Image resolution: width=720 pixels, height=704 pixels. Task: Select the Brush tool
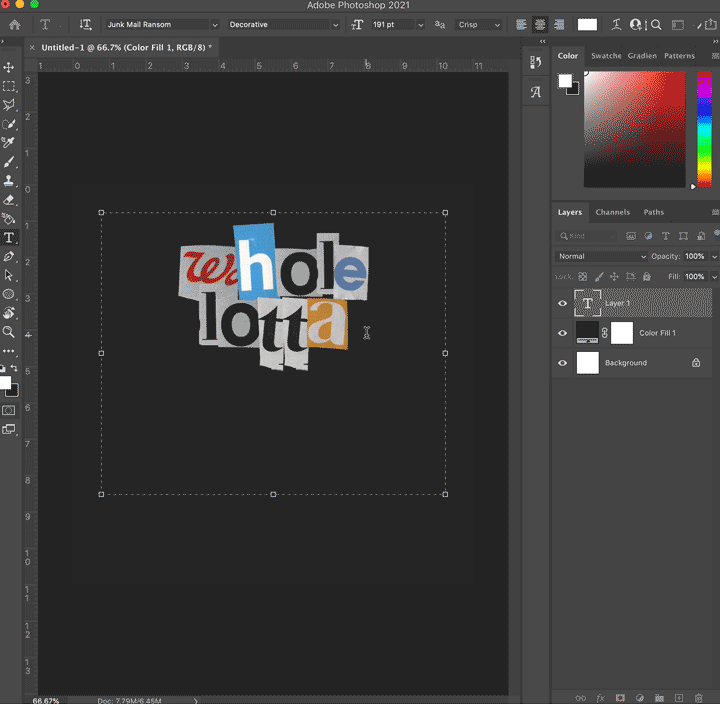click(x=9, y=162)
